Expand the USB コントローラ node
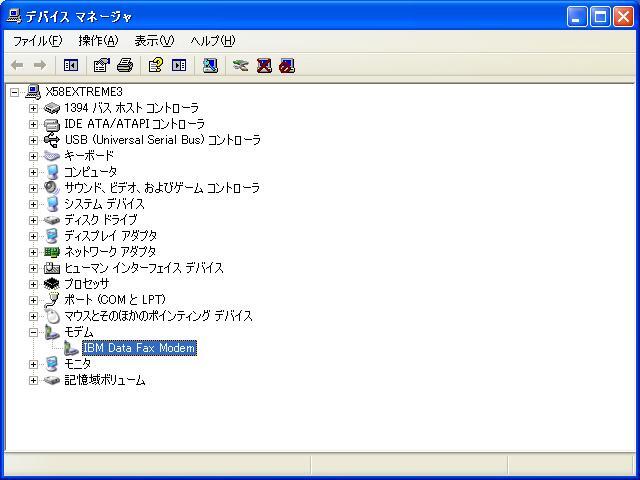This screenshot has width=640, height=480. pyautogui.click(x=33, y=140)
